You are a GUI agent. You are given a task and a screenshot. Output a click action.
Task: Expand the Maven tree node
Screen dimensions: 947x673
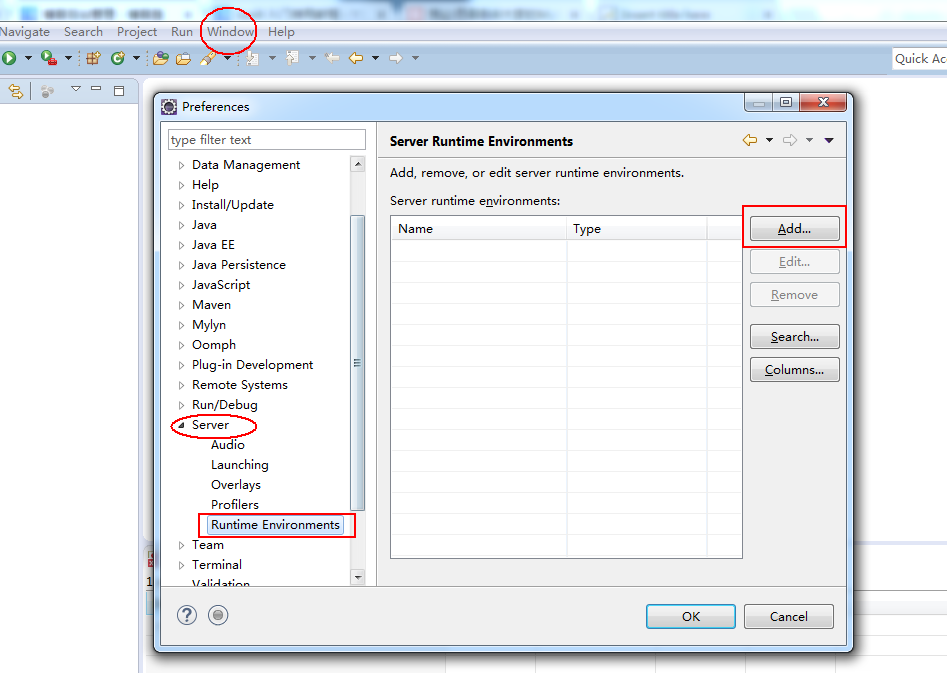(x=181, y=305)
